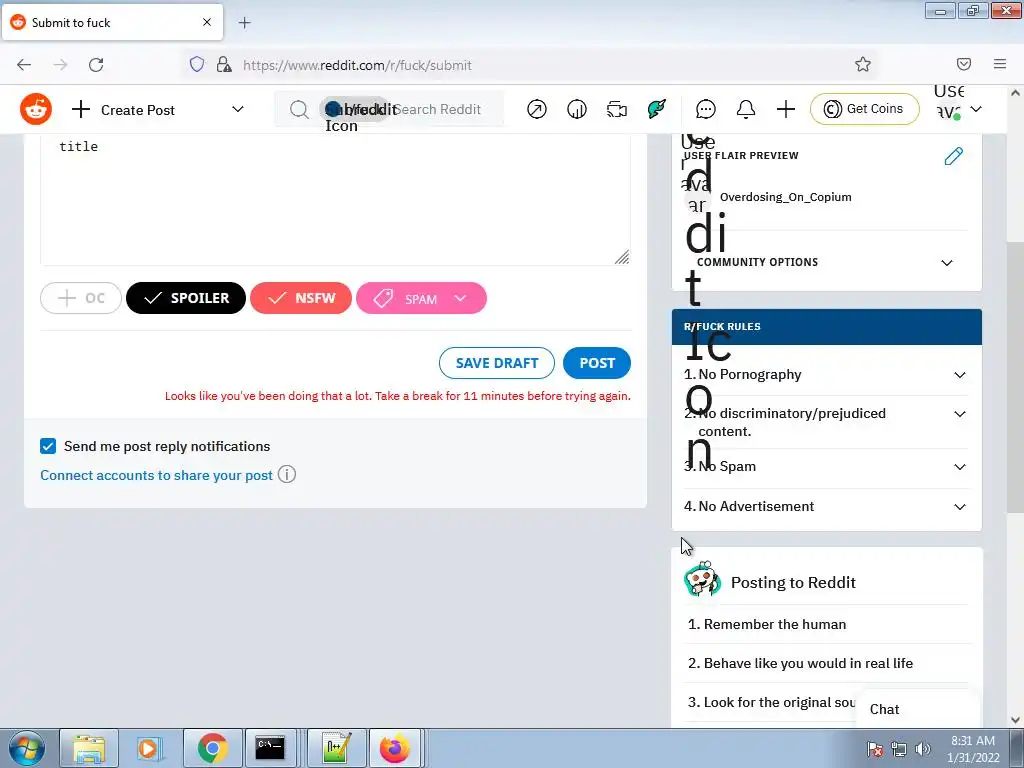
Task: Close the Submit to fuck tab
Action: (x=207, y=22)
